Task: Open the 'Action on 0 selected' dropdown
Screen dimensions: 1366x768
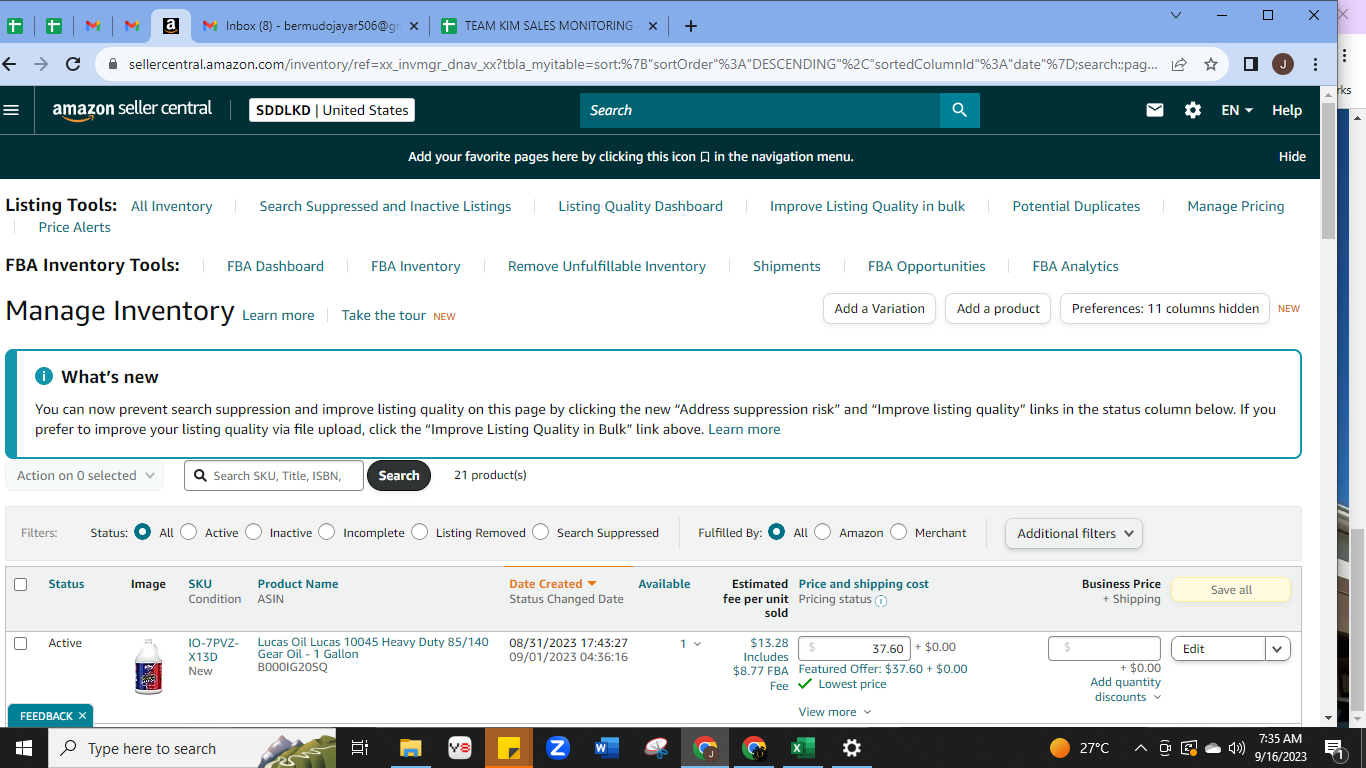Action: coord(85,476)
